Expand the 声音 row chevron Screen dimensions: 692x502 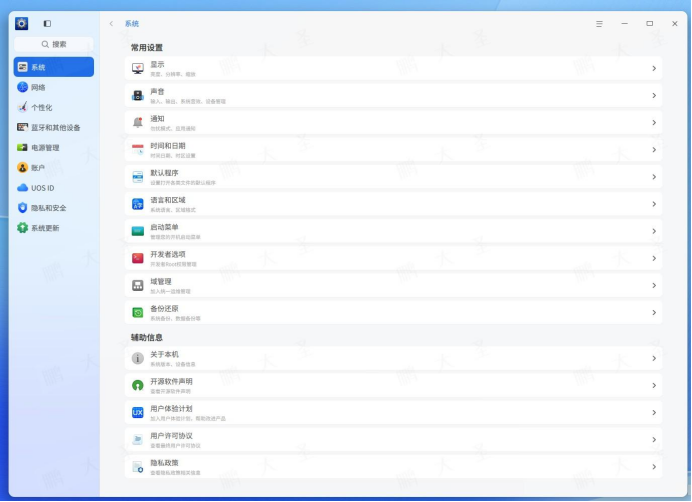(654, 95)
